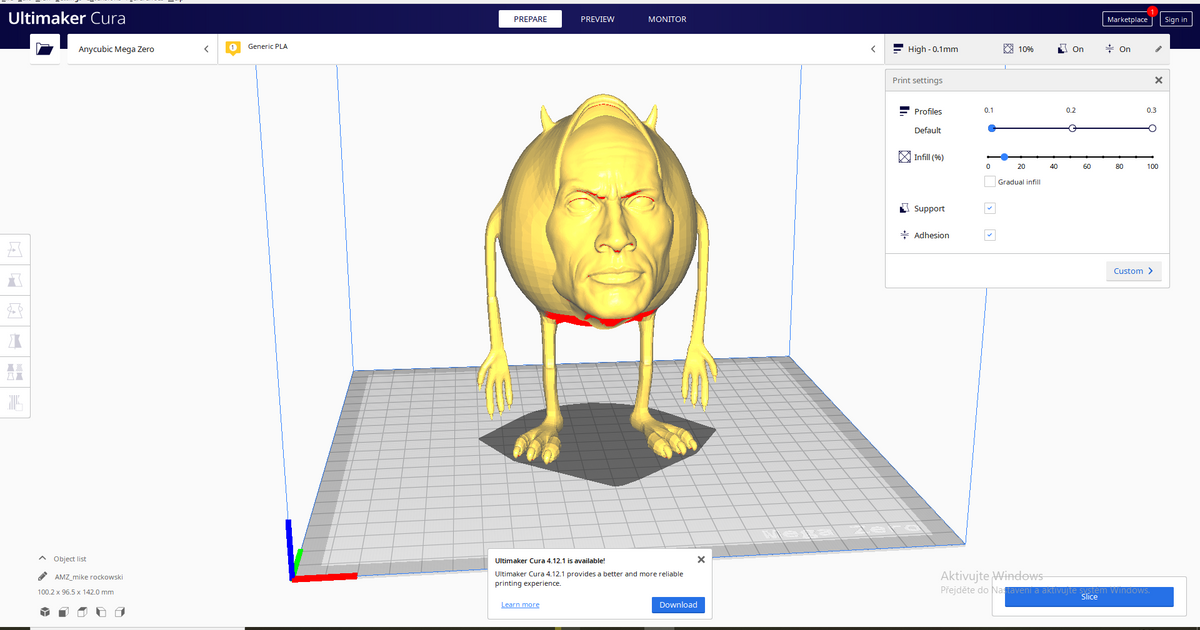The image size is (1200, 630).
Task: Click the blue Slice button
Action: 1089,597
